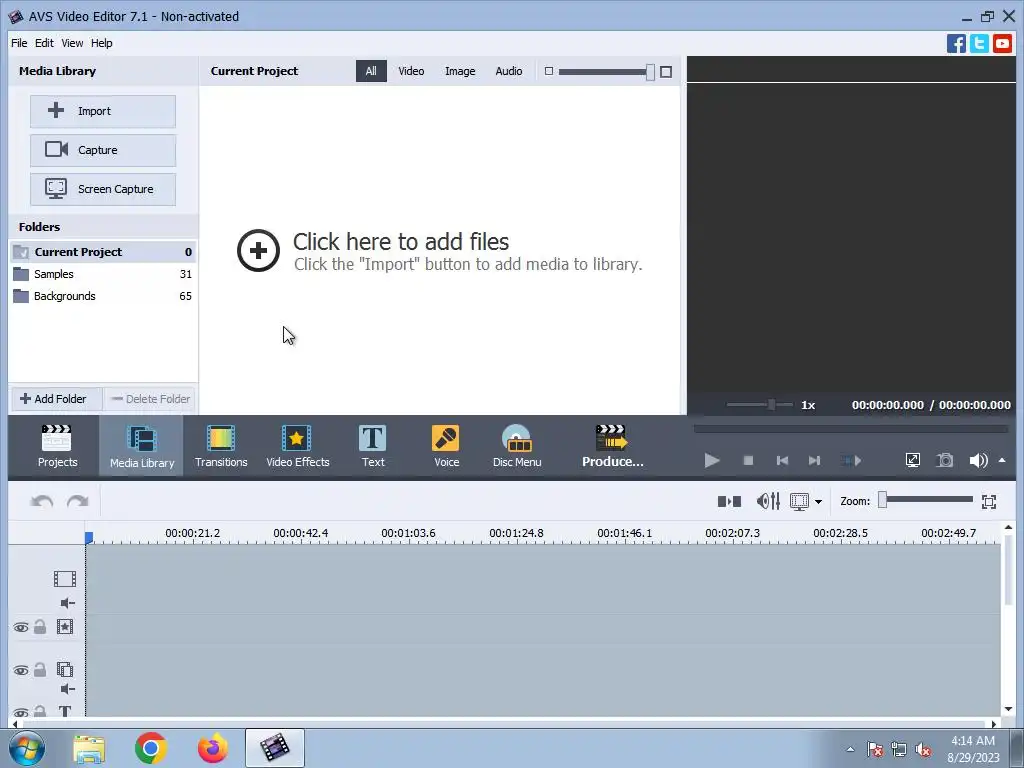Image resolution: width=1024 pixels, height=768 pixels.
Task: Open Video Effects panel
Action: click(x=298, y=447)
